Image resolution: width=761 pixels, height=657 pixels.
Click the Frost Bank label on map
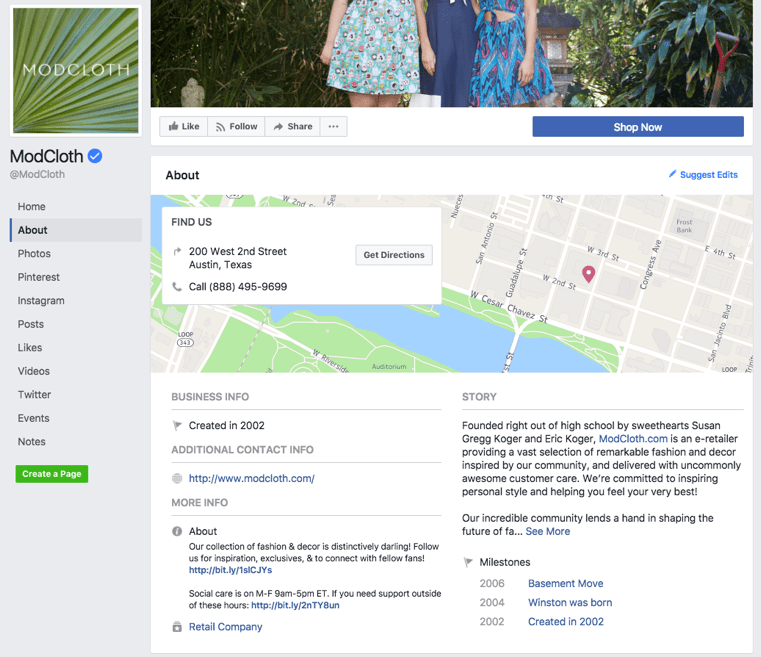pos(684,226)
